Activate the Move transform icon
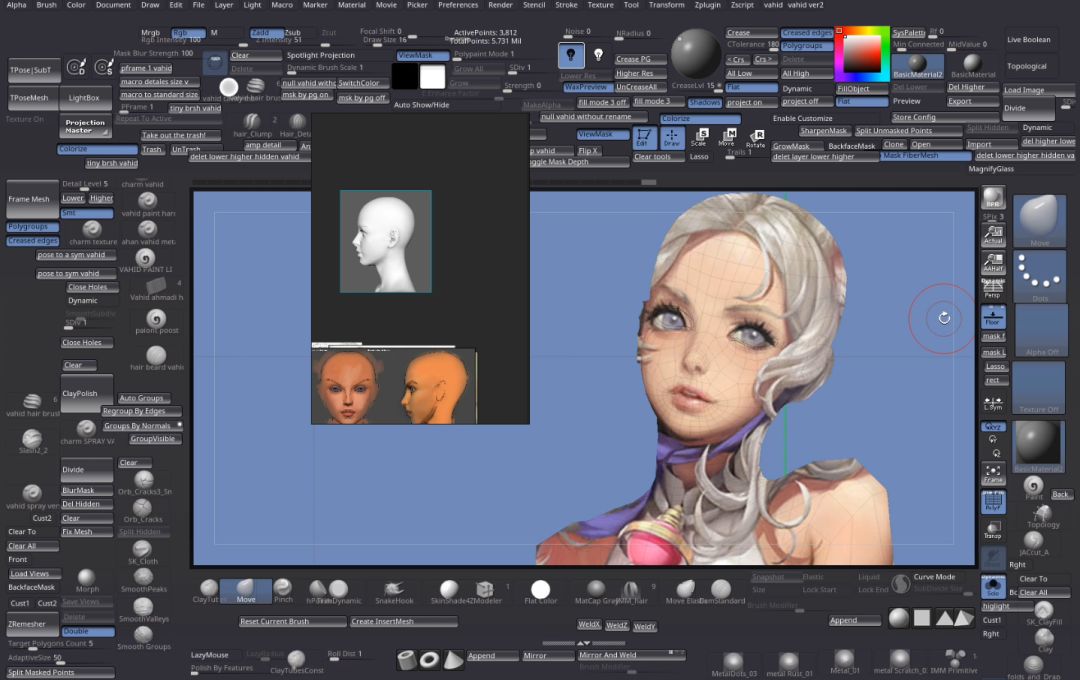 click(728, 137)
